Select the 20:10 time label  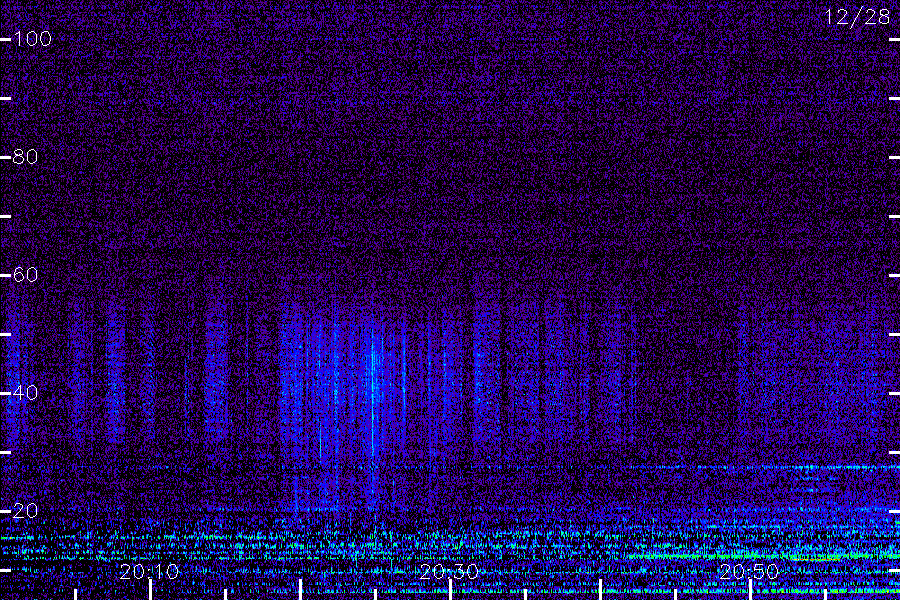point(149,571)
